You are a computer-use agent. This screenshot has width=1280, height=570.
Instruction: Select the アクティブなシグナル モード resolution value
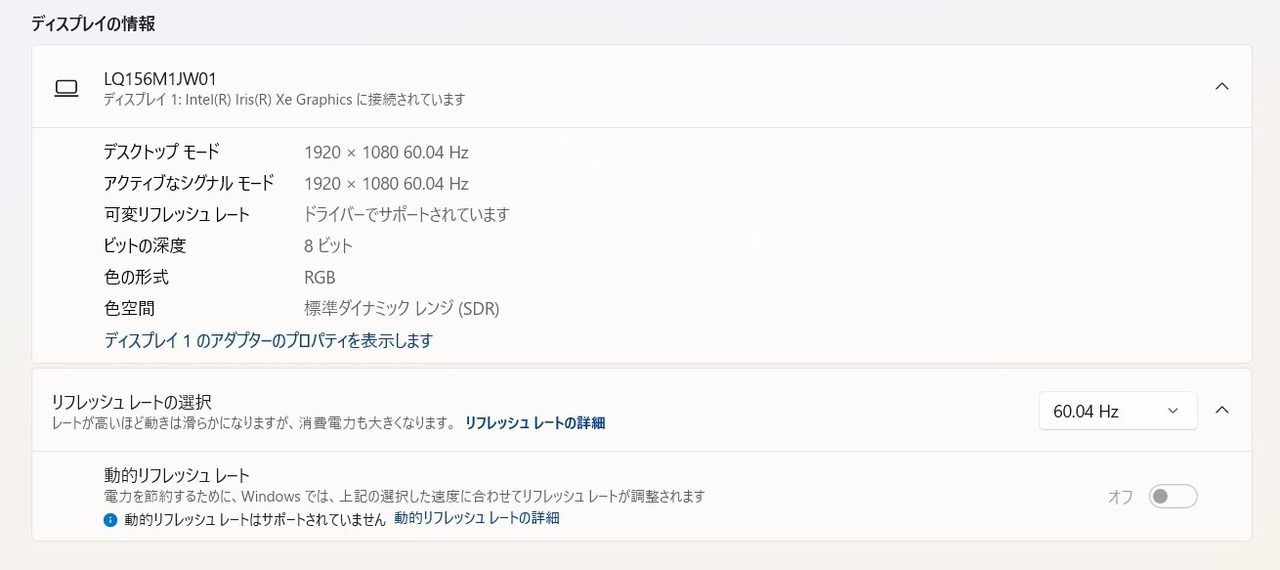point(386,184)
